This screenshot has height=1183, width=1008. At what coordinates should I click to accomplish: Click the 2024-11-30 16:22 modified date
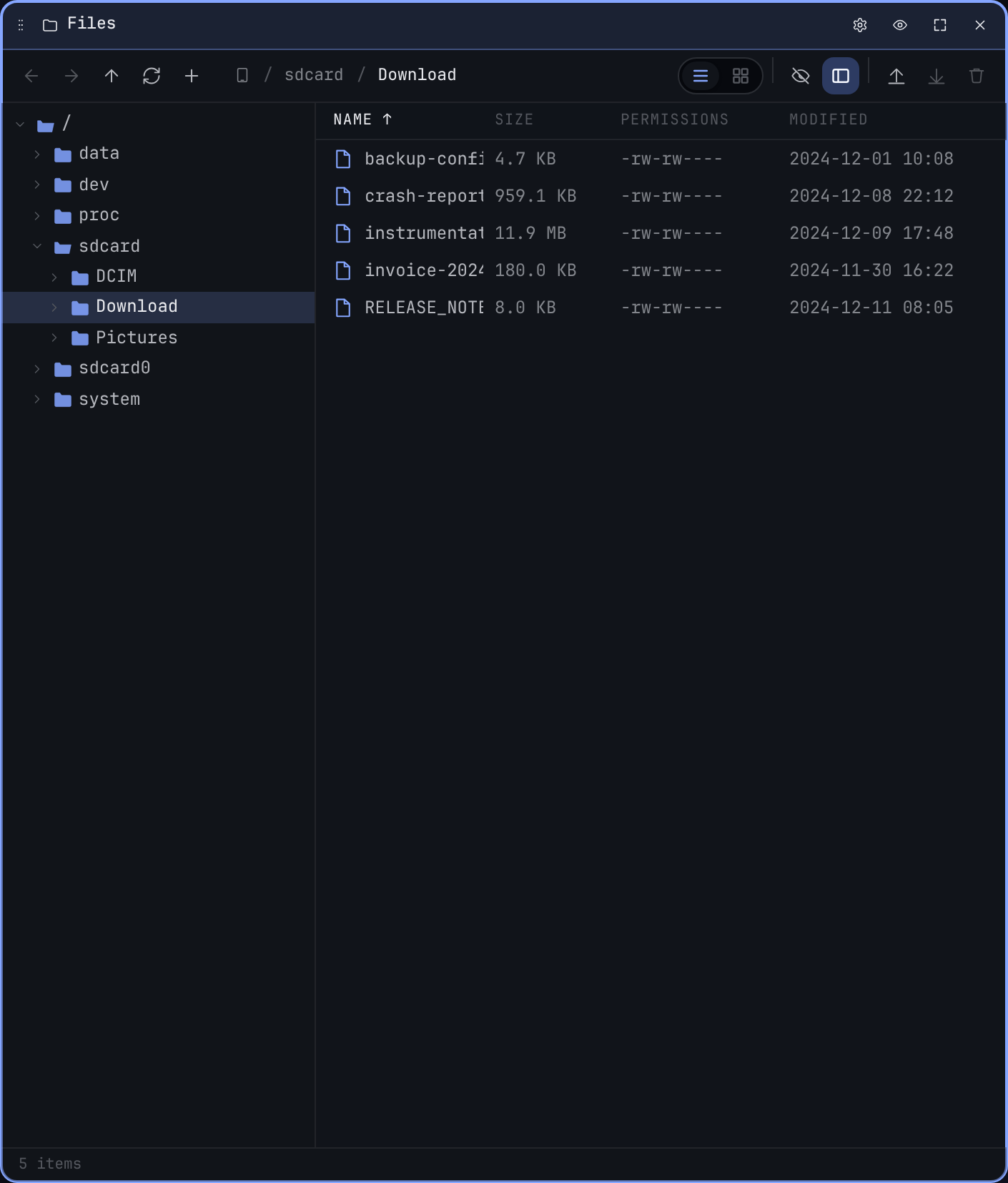871,270
